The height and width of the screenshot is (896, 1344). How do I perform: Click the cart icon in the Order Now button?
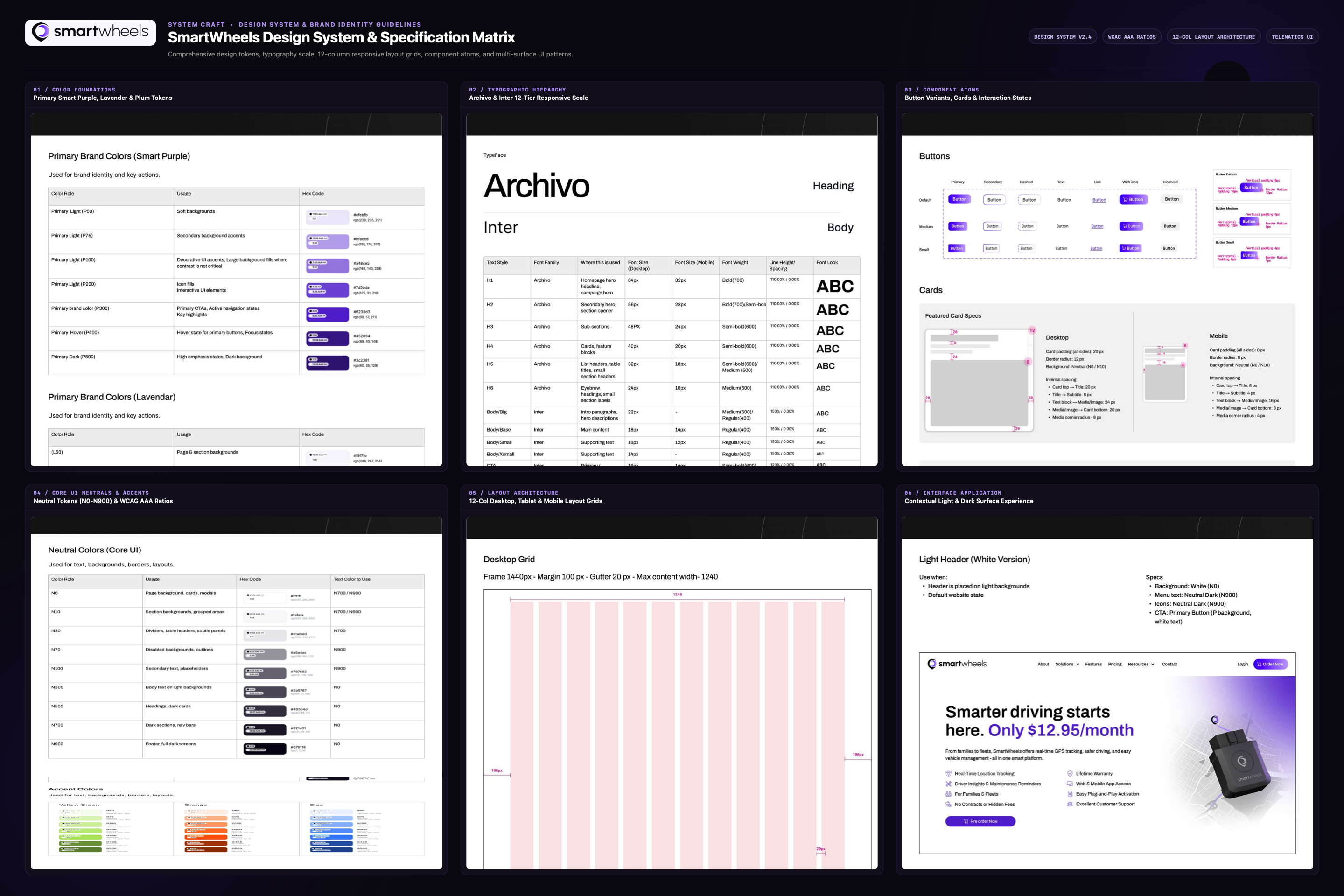pyautogui.click(x=1260, y=664)
